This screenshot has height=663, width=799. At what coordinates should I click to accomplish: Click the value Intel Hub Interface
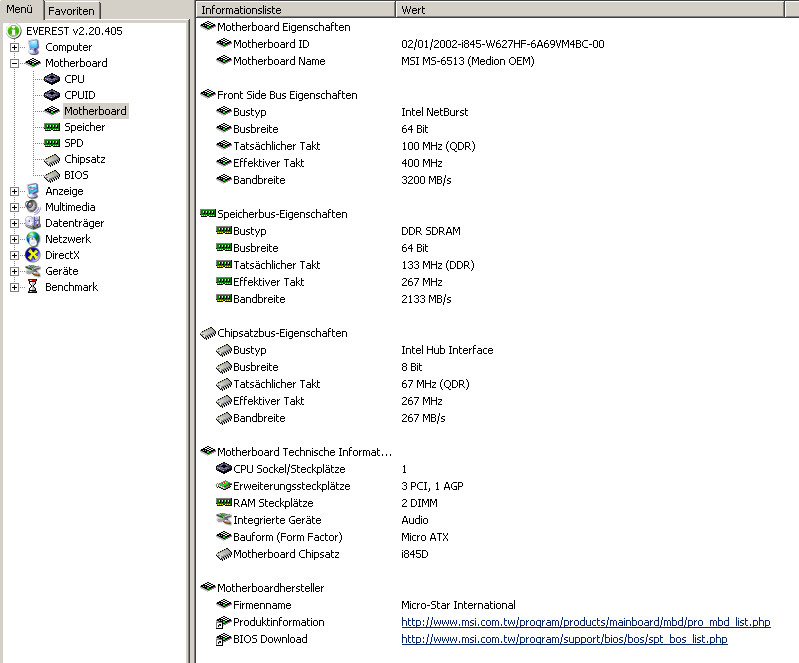tap(447, 350)
